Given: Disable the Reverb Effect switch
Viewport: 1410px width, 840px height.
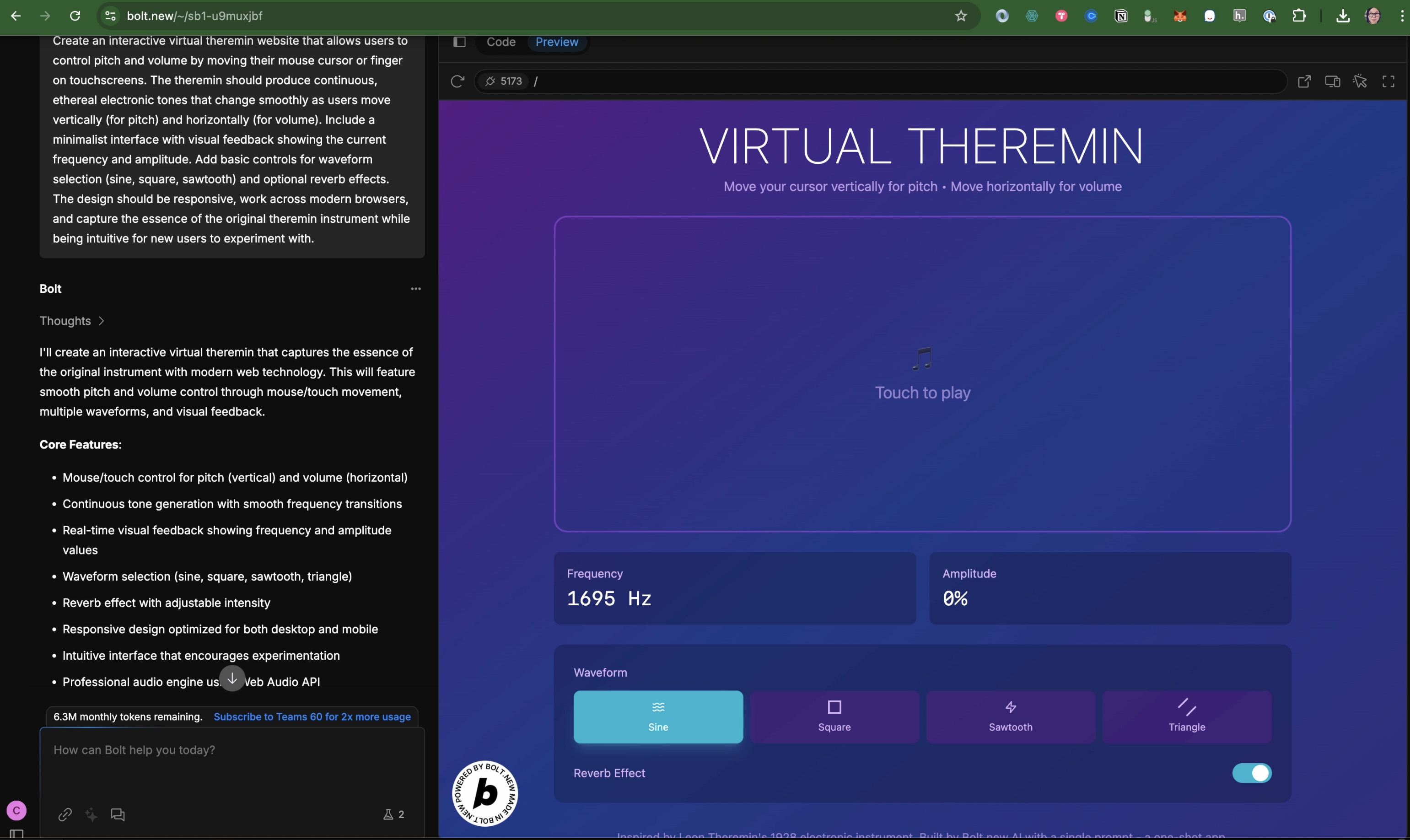Looking at the screenshot, I should pos(1252,773).
